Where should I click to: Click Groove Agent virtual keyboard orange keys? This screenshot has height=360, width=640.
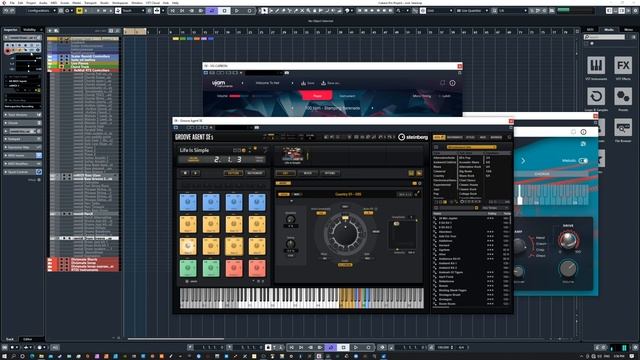tap(347, 298)
